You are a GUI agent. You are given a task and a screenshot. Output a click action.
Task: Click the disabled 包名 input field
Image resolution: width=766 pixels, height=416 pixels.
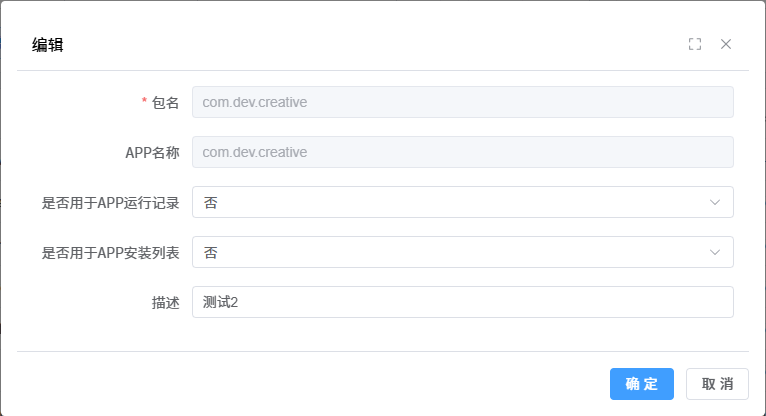click(462, 102)
